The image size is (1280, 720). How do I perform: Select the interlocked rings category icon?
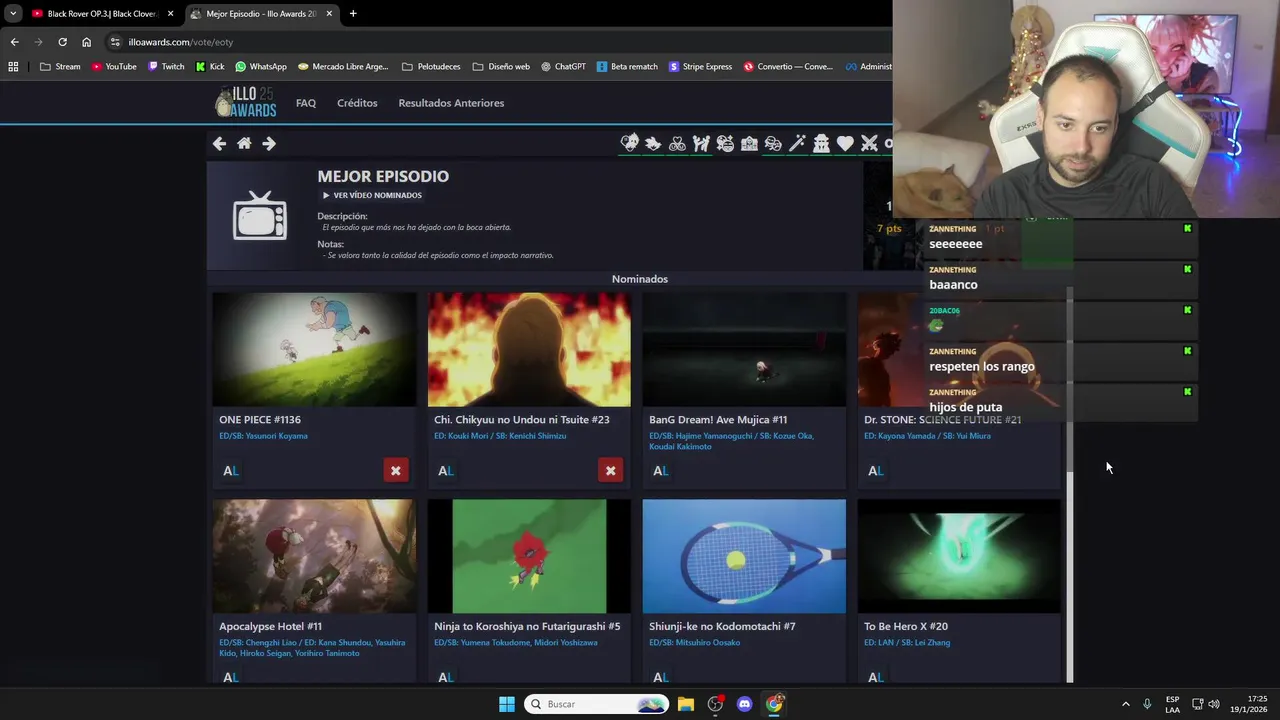(677, 143)
